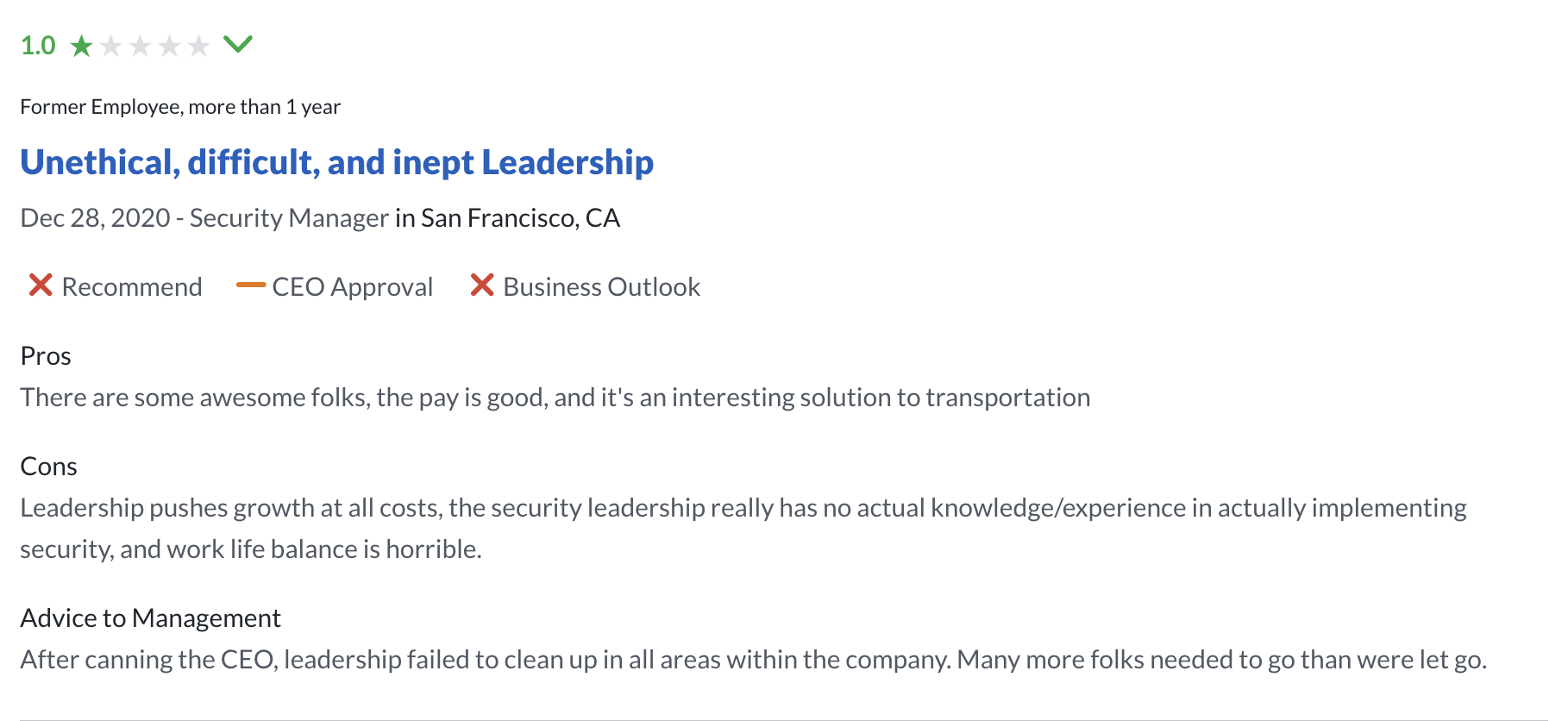Click the Business Outlook label
The width and height of the screenshot is (1568, 721).
(x=601, y=287)
